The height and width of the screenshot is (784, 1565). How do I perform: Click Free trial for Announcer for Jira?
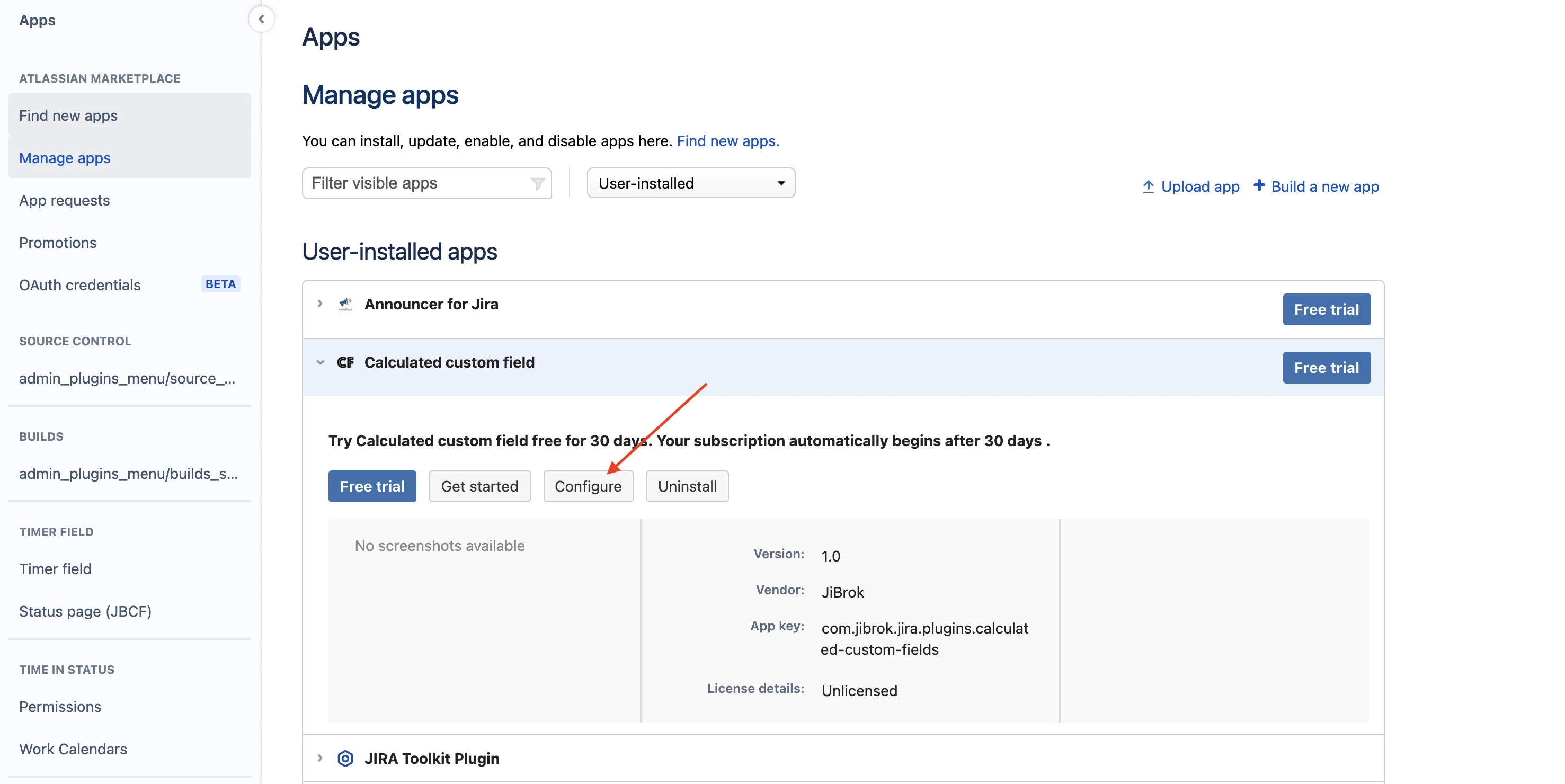(1326, 310)
